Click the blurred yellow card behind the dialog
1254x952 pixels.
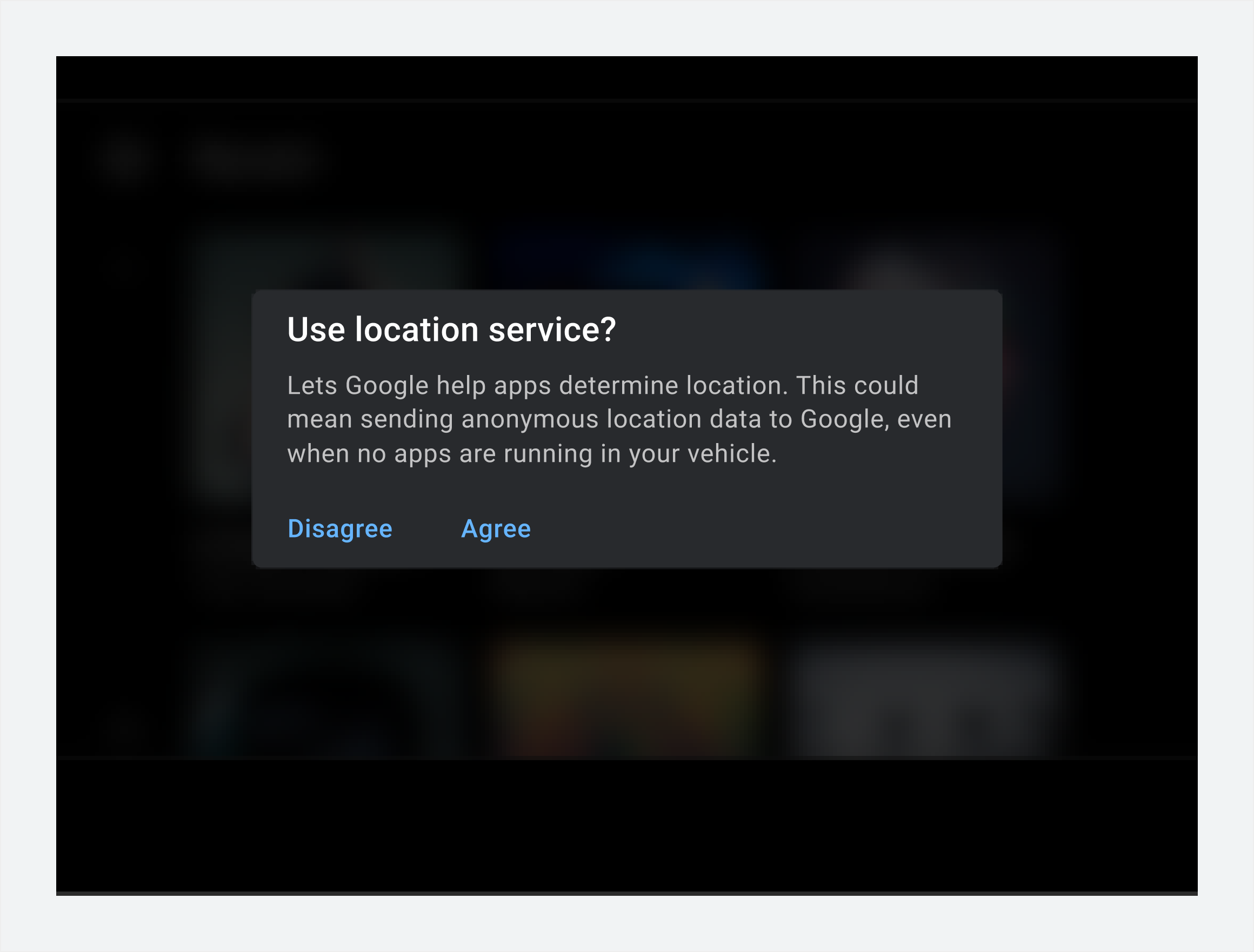[x=626, y=697]
